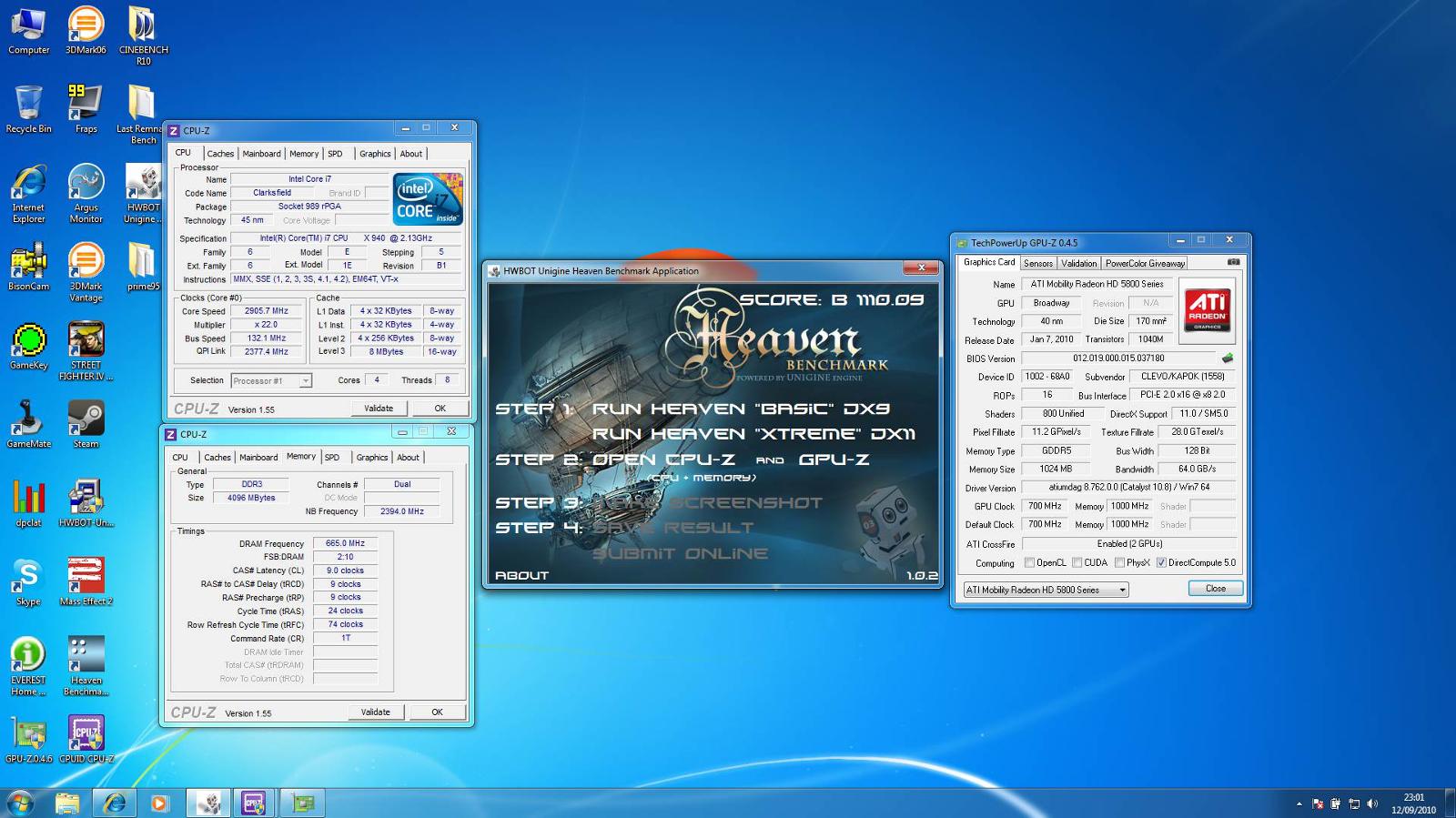Open About tab in top CPU-Z window

point(411,154)
